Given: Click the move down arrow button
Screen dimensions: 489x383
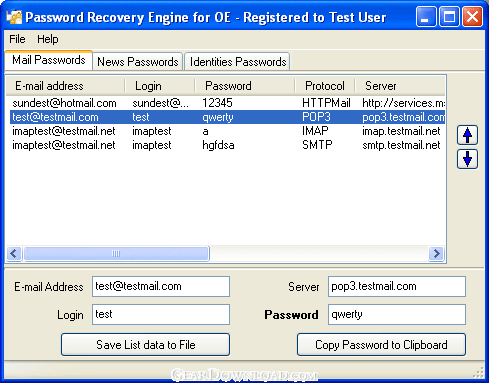Looking at the screenshot, I should click(x=467, y=159).
